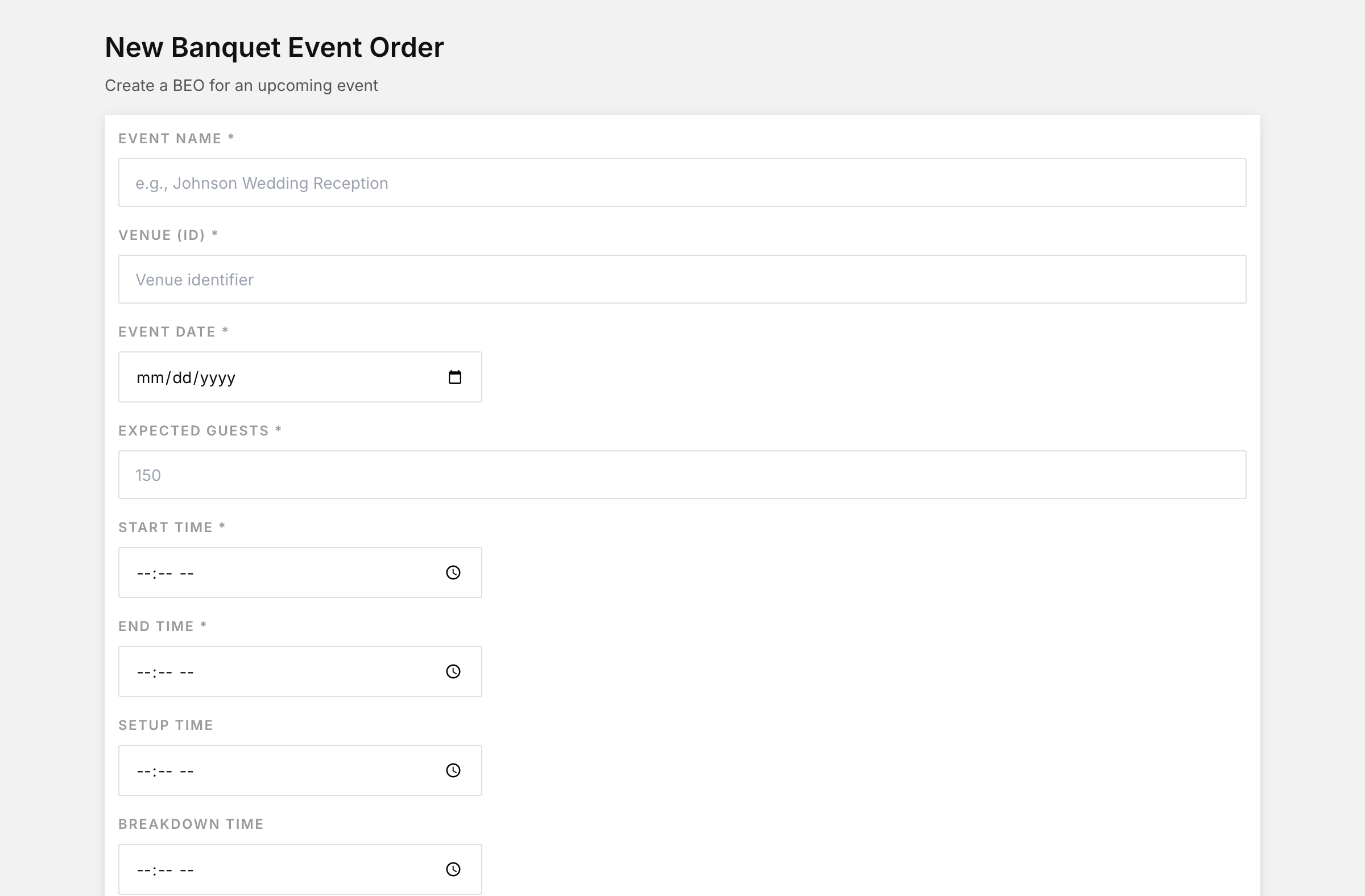Click the New Banquet Event Order heading
This screenshot has width=1365, height=896.
[x=274, y=47]
